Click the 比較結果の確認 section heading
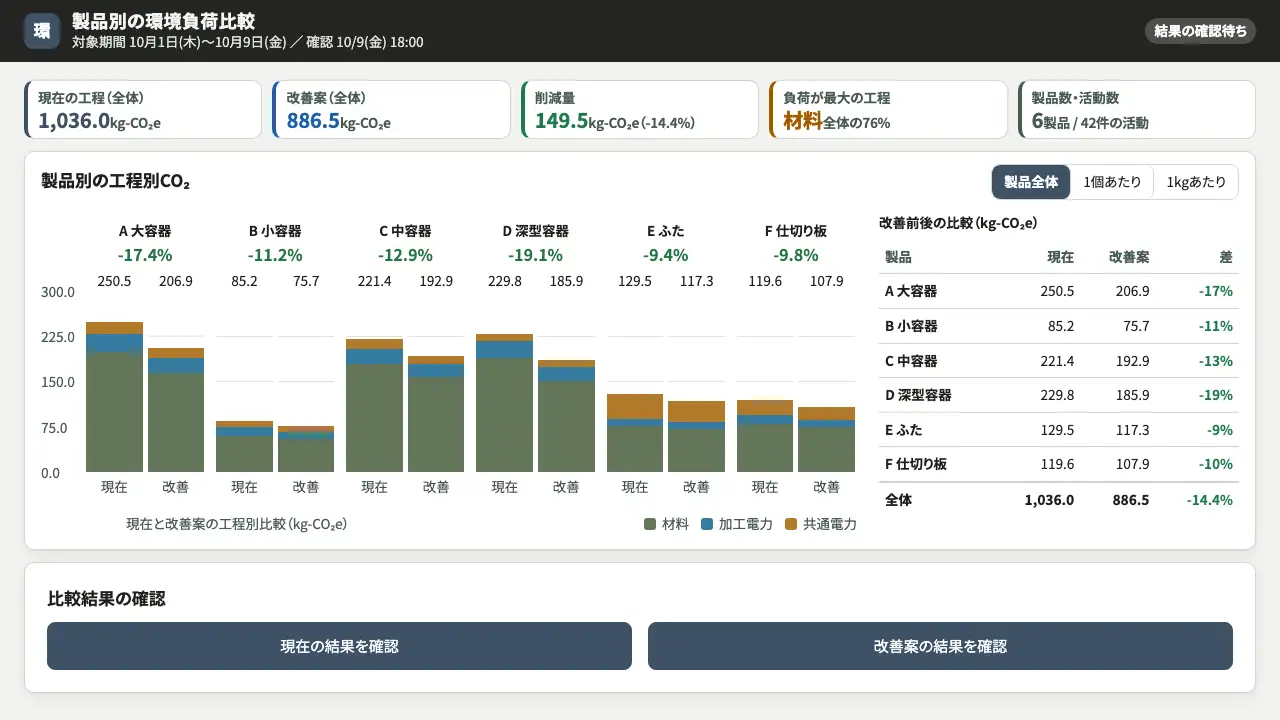Viewport: 1280px width, 720px height. point(106,598)
